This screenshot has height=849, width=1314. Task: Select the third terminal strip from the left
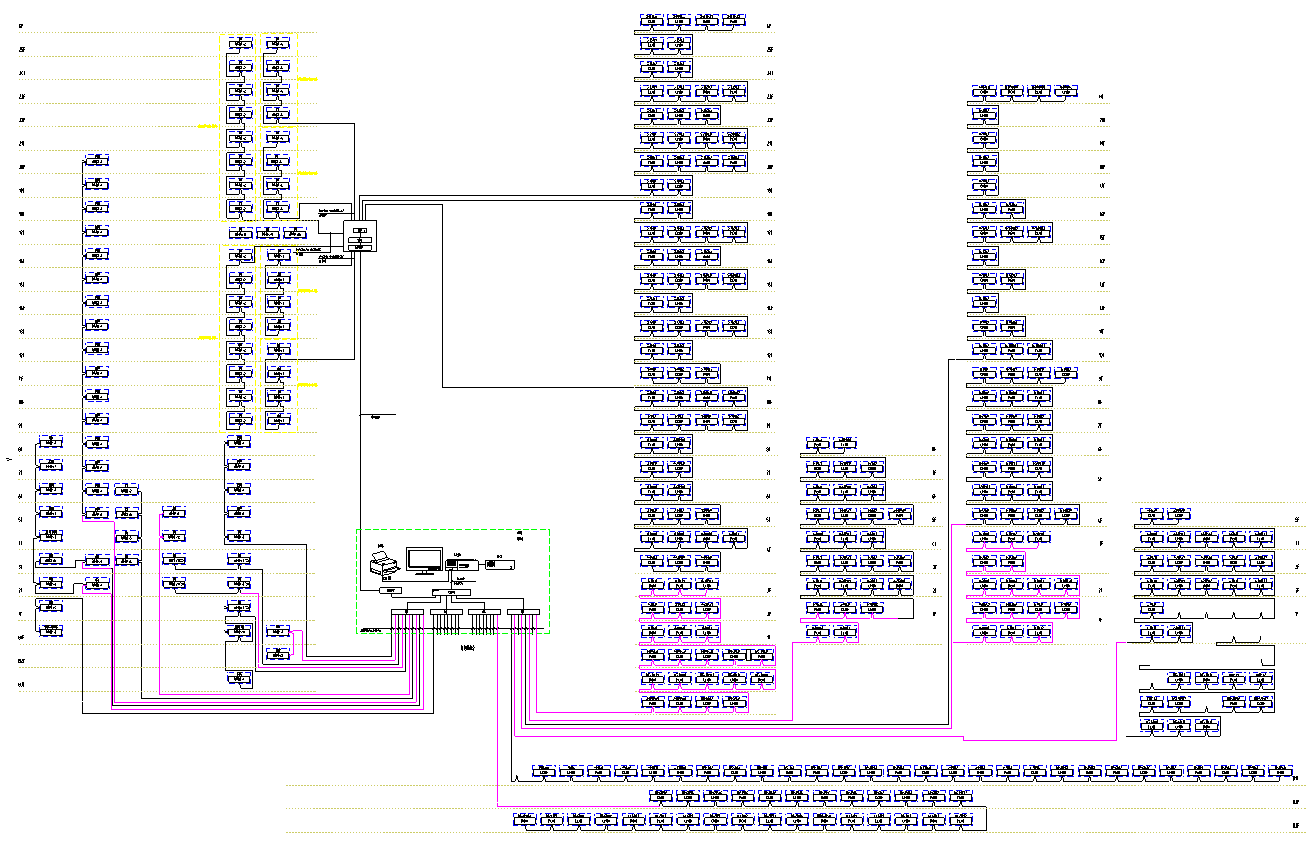pos(484,612)
